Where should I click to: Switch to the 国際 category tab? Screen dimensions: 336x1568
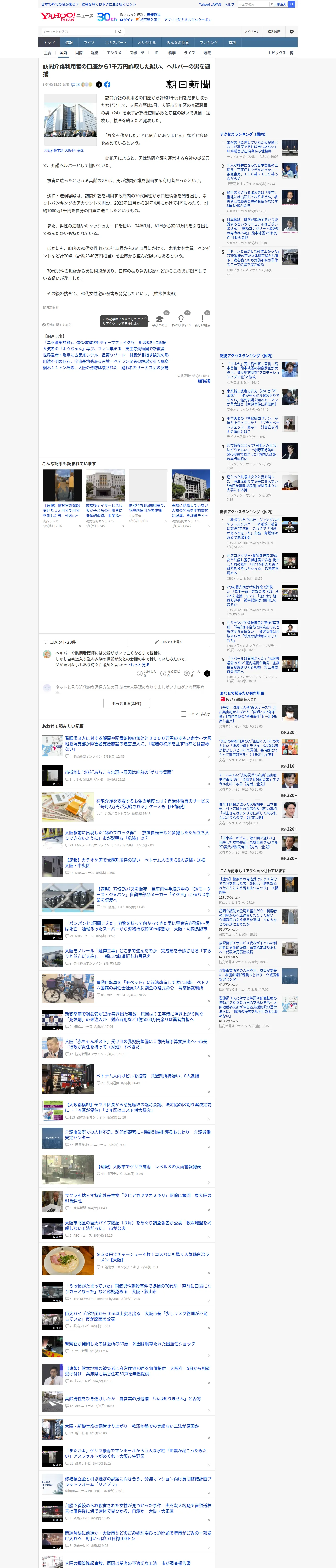tap(79, 53)
